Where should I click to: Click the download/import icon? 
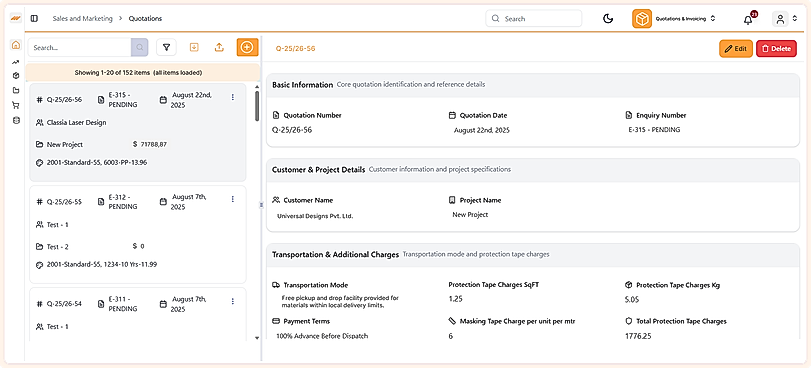[194, 47]
